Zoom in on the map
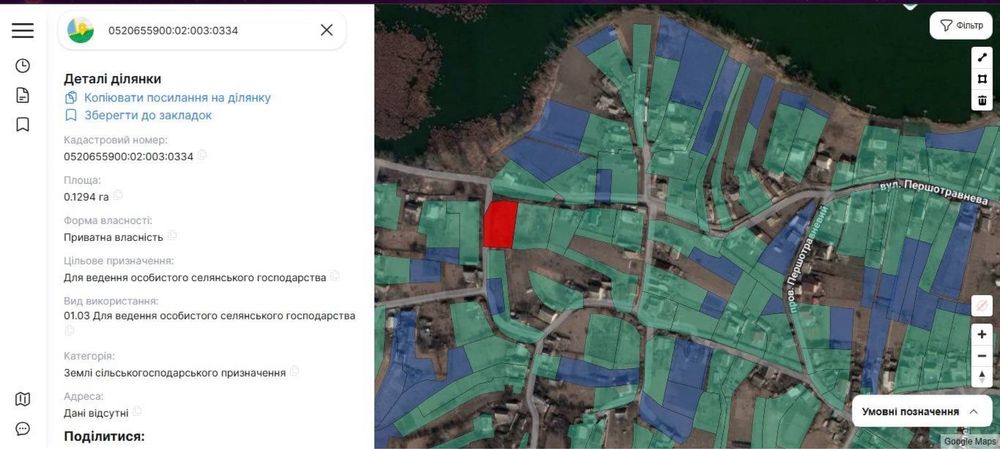The image size is (1000, 449). [x=982, y=334]
